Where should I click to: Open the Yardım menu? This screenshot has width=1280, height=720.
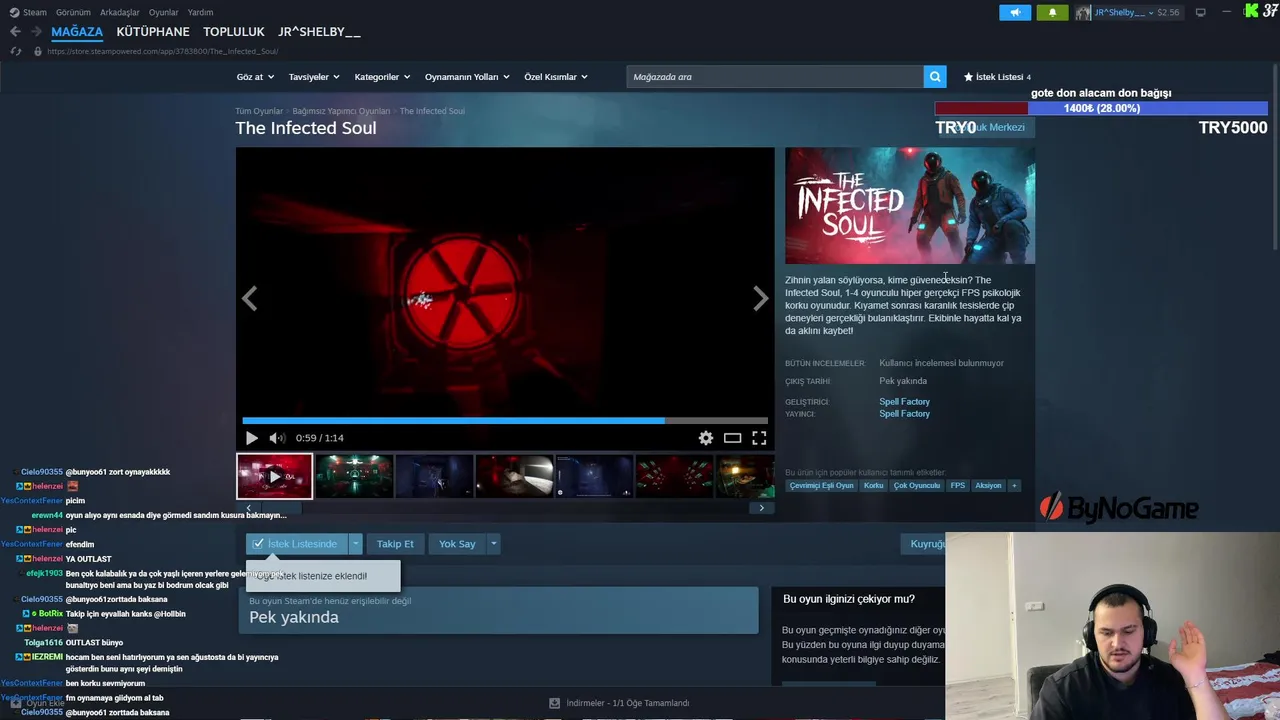[x=200, y=12]
